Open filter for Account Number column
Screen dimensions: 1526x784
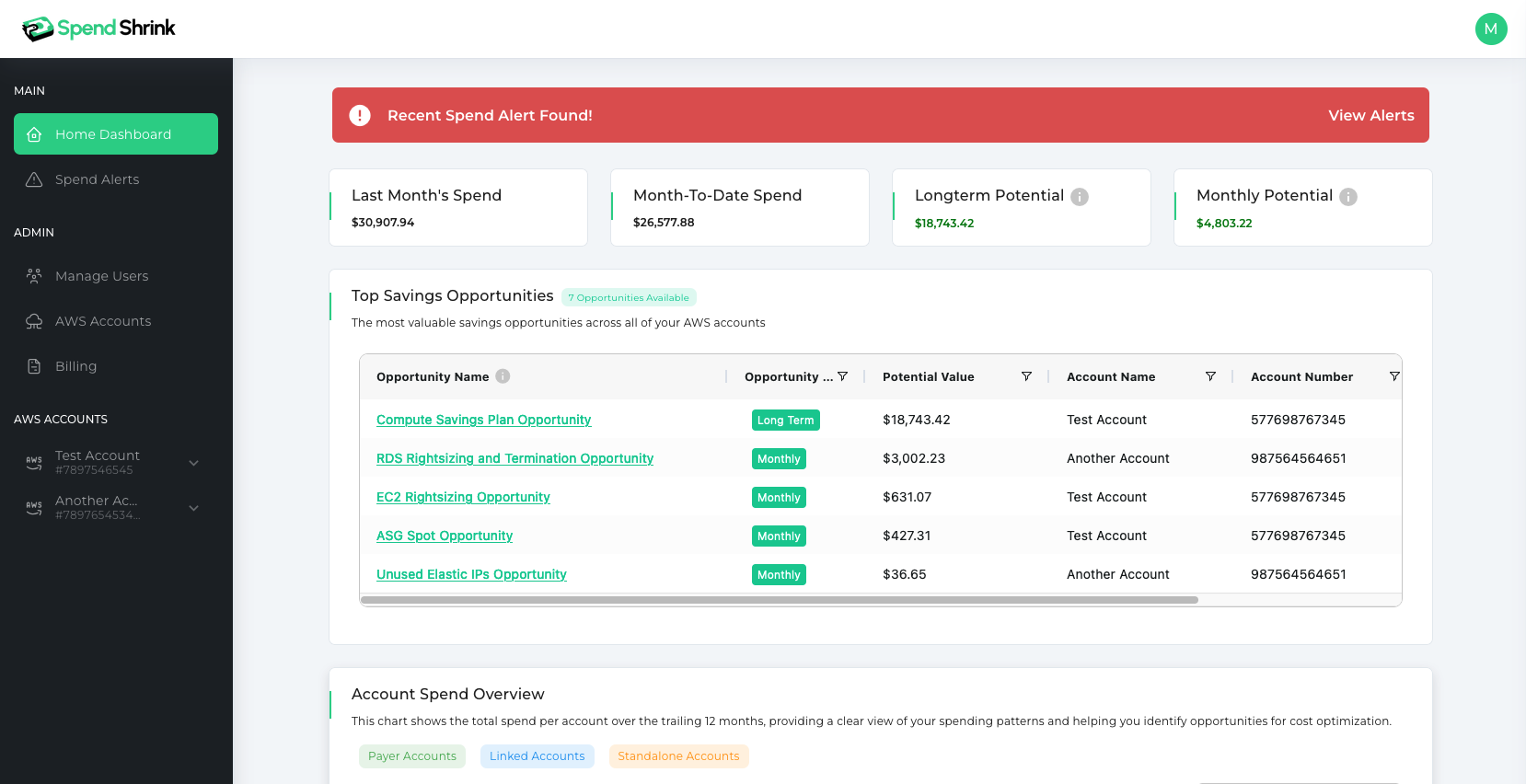point(1393,376)
